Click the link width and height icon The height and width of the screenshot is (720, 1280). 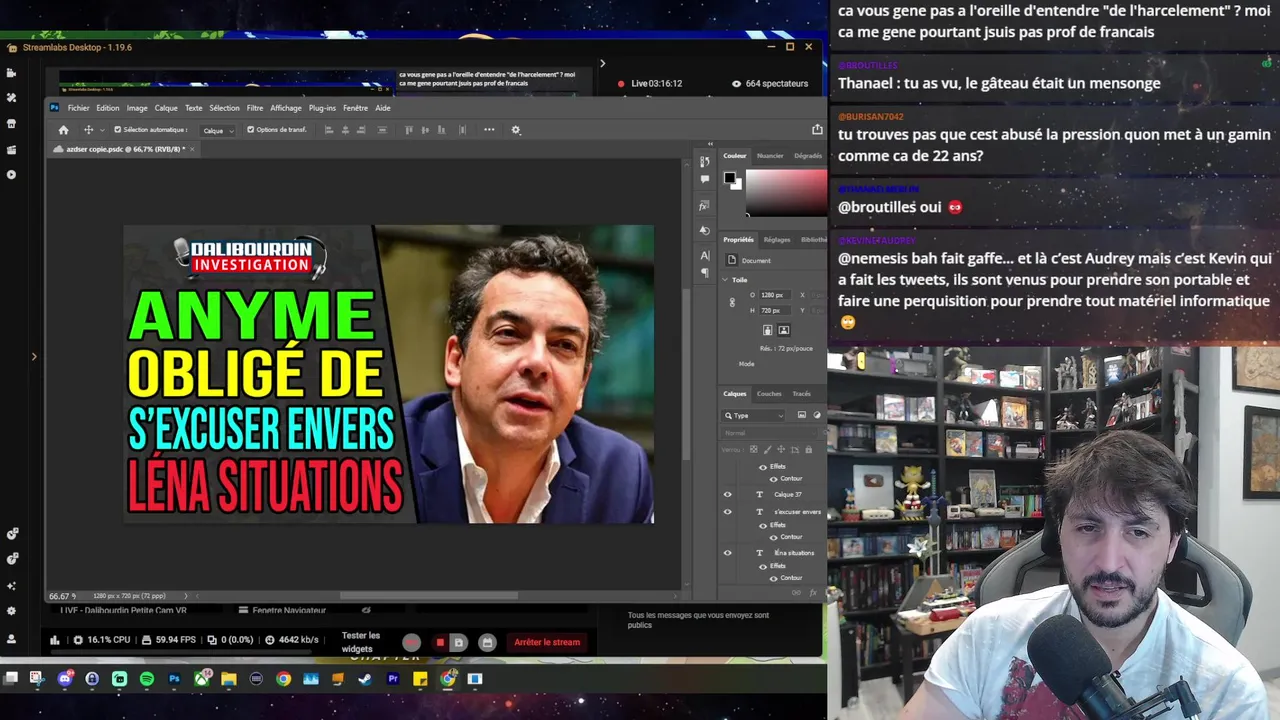click(x=732, y=302)
